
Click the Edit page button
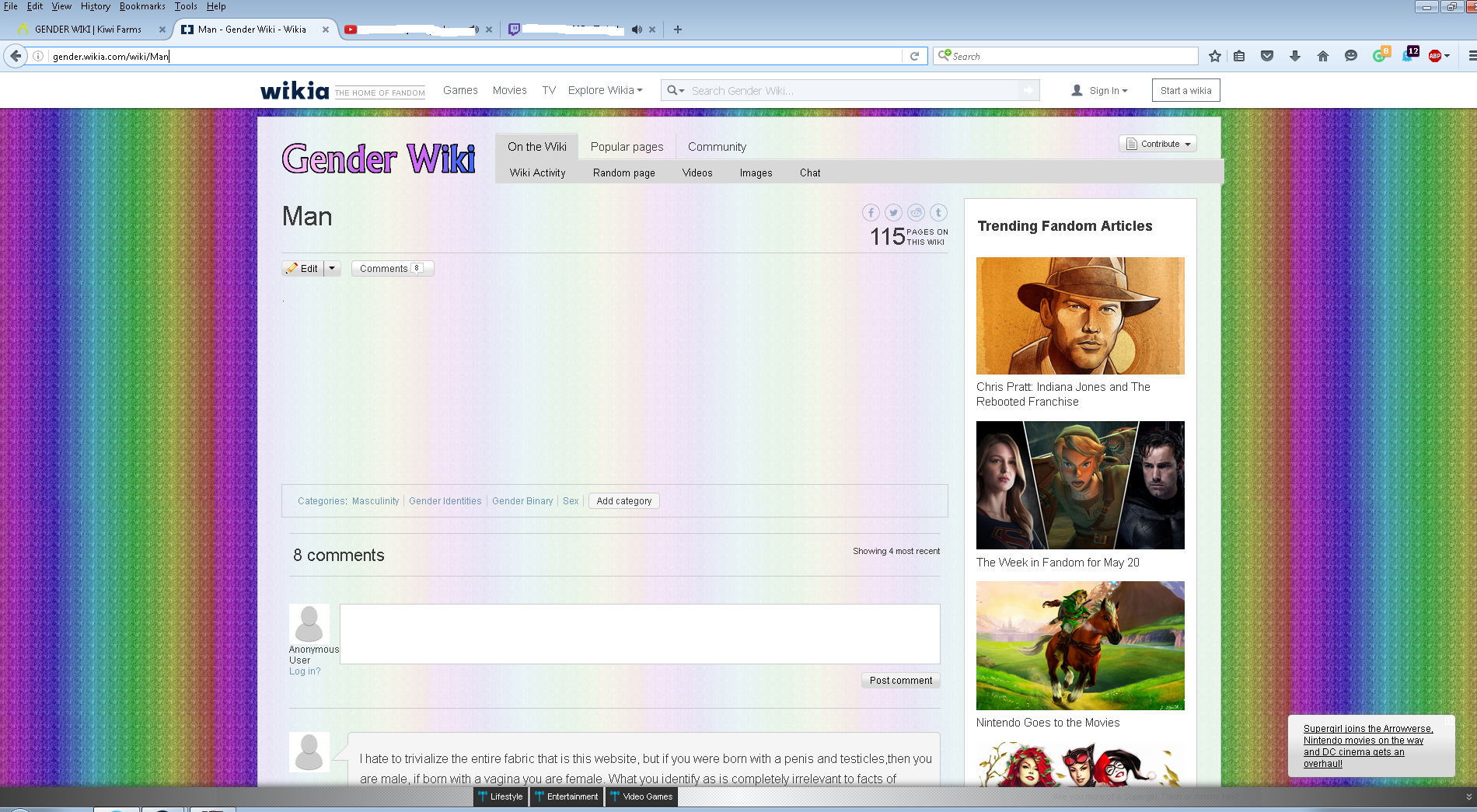coord(302,268)
